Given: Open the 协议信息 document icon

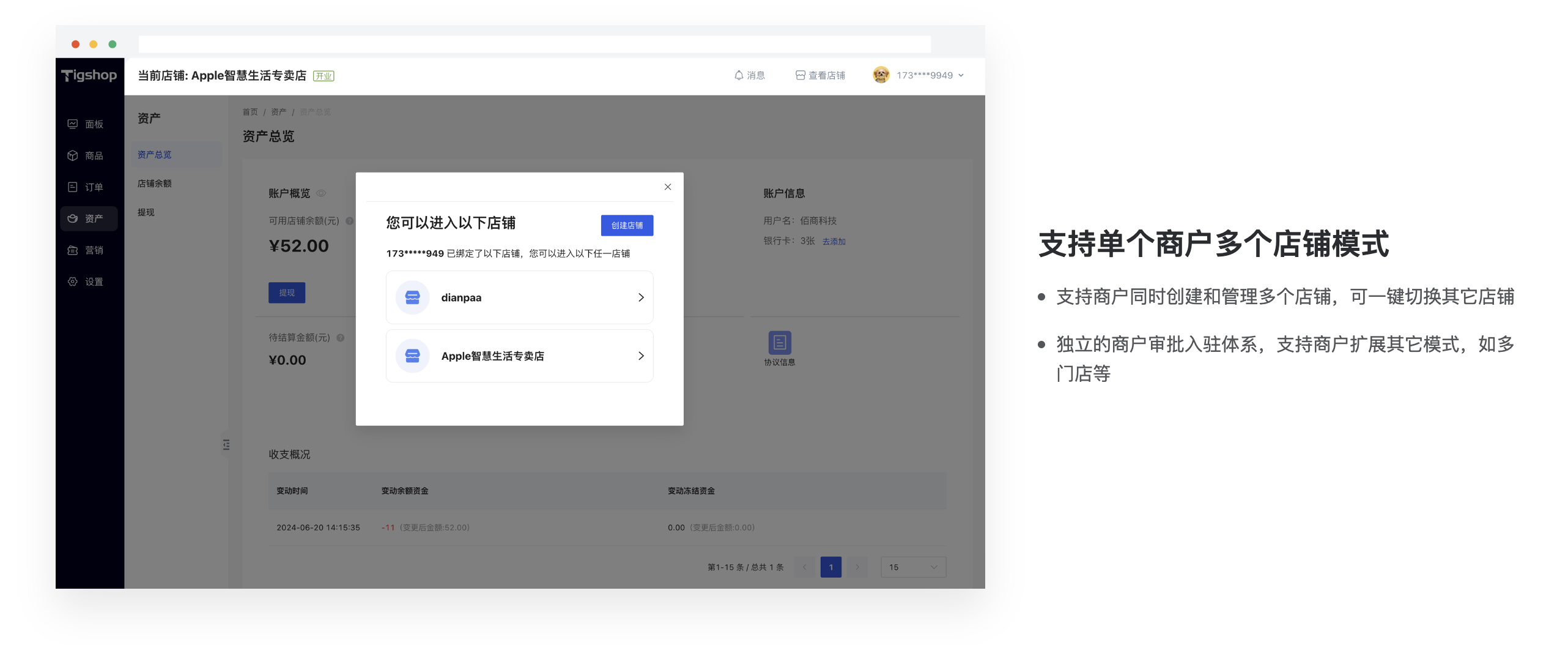Looking at the screenshot, I should [780, 343].
